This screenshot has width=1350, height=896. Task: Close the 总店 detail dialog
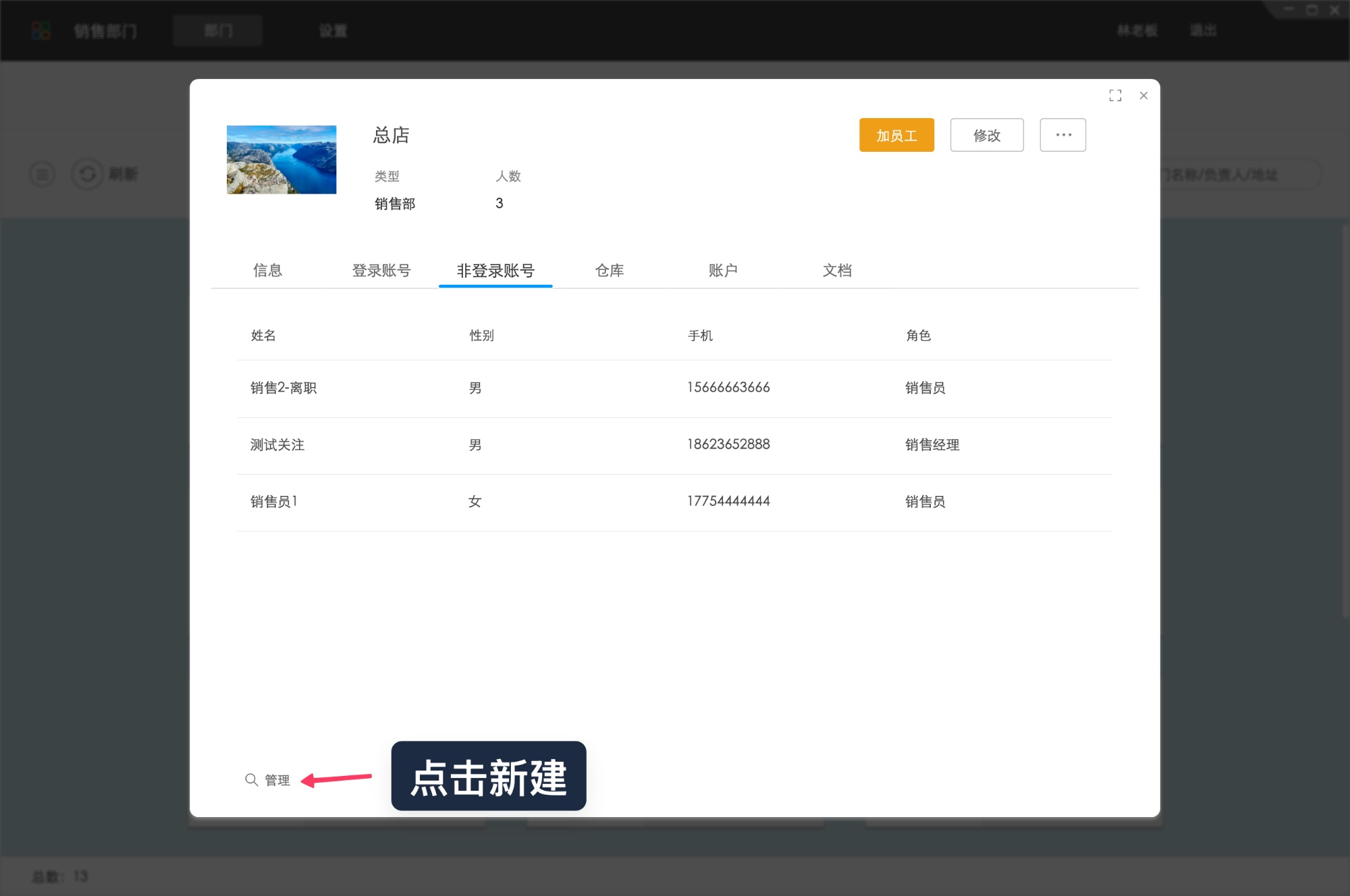pos(1143,96)
